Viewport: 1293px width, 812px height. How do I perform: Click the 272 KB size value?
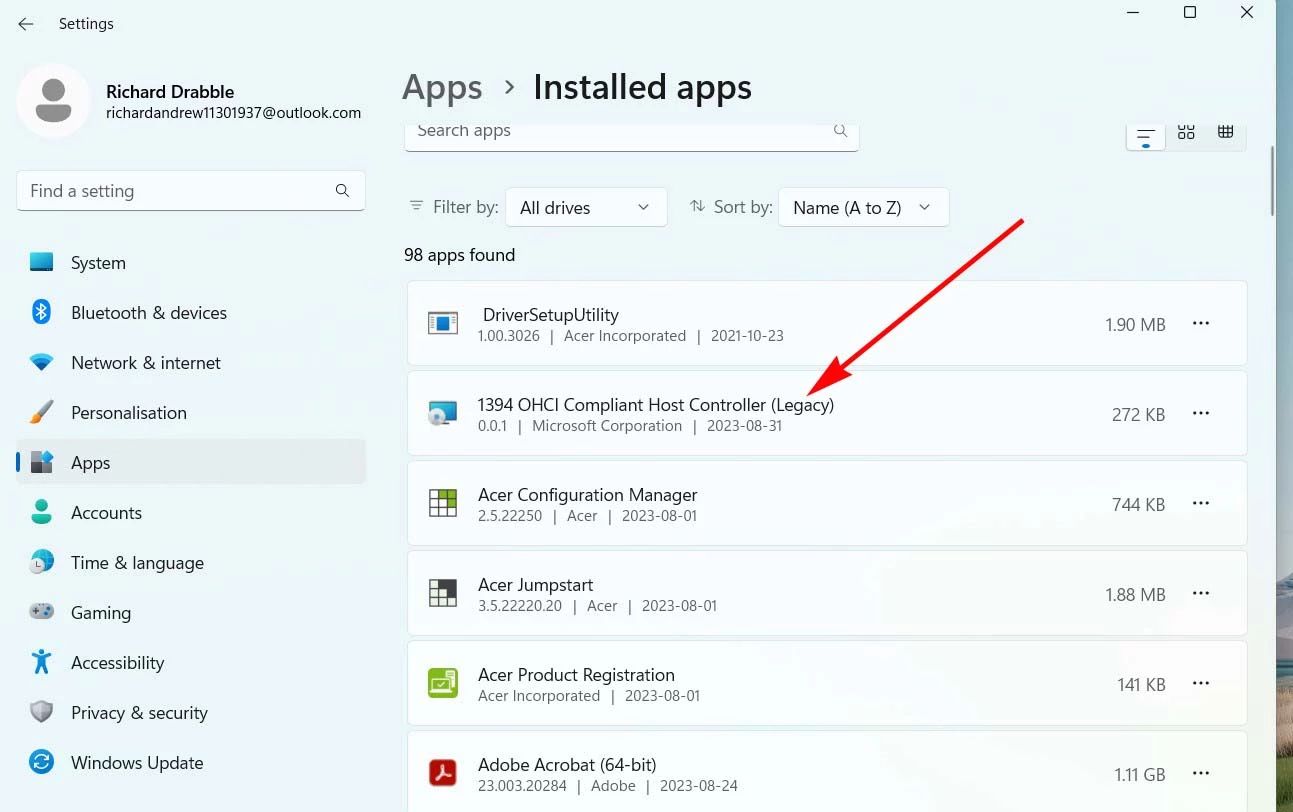[1138, 414]
